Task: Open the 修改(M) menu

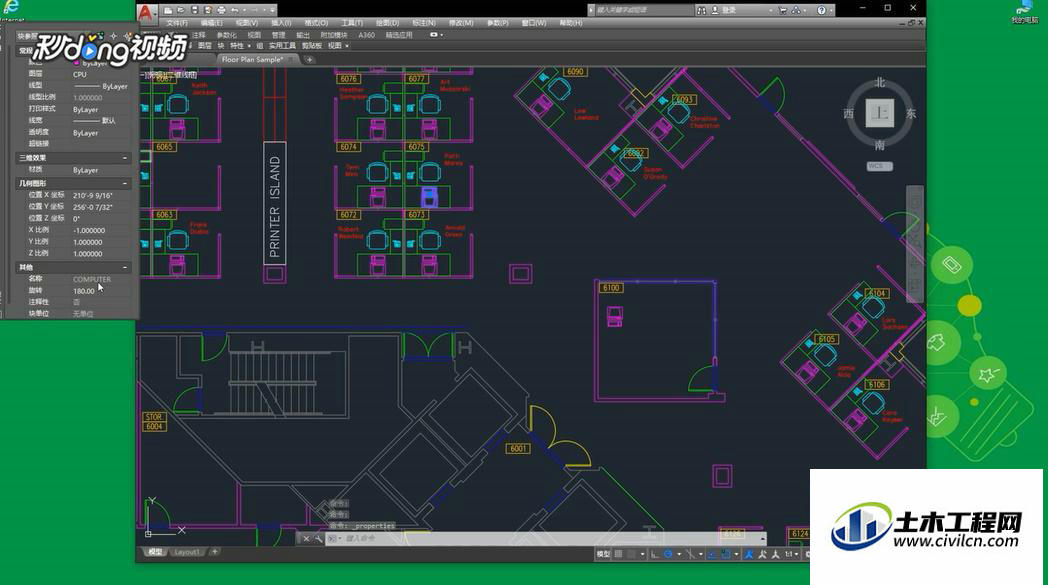Action: click(x=461, y=23)
